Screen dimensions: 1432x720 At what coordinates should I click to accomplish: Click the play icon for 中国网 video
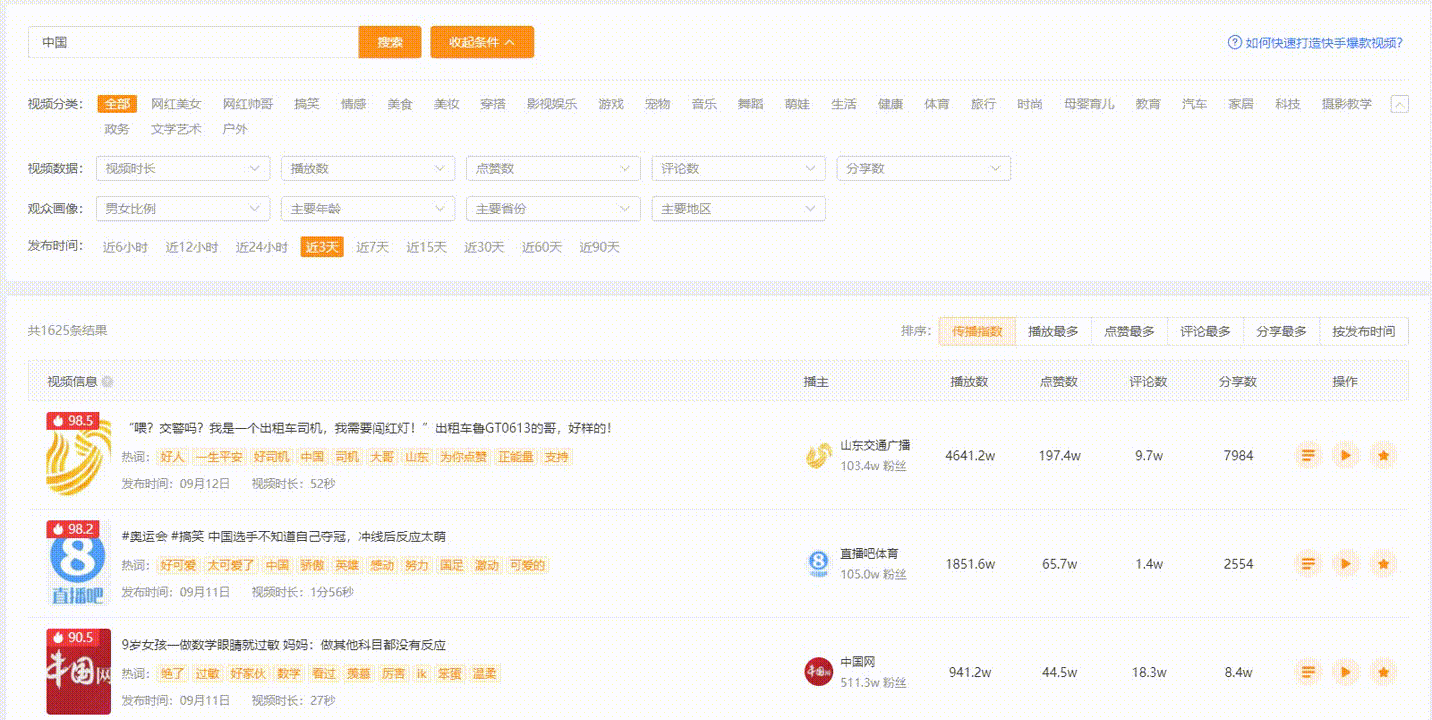[1345, 672]
